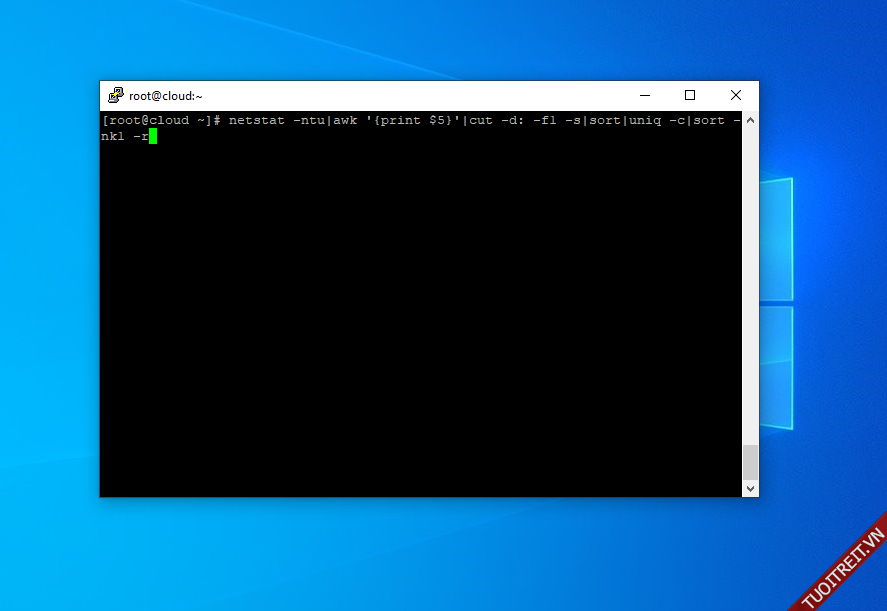Click the word netstat in the command

256,121
